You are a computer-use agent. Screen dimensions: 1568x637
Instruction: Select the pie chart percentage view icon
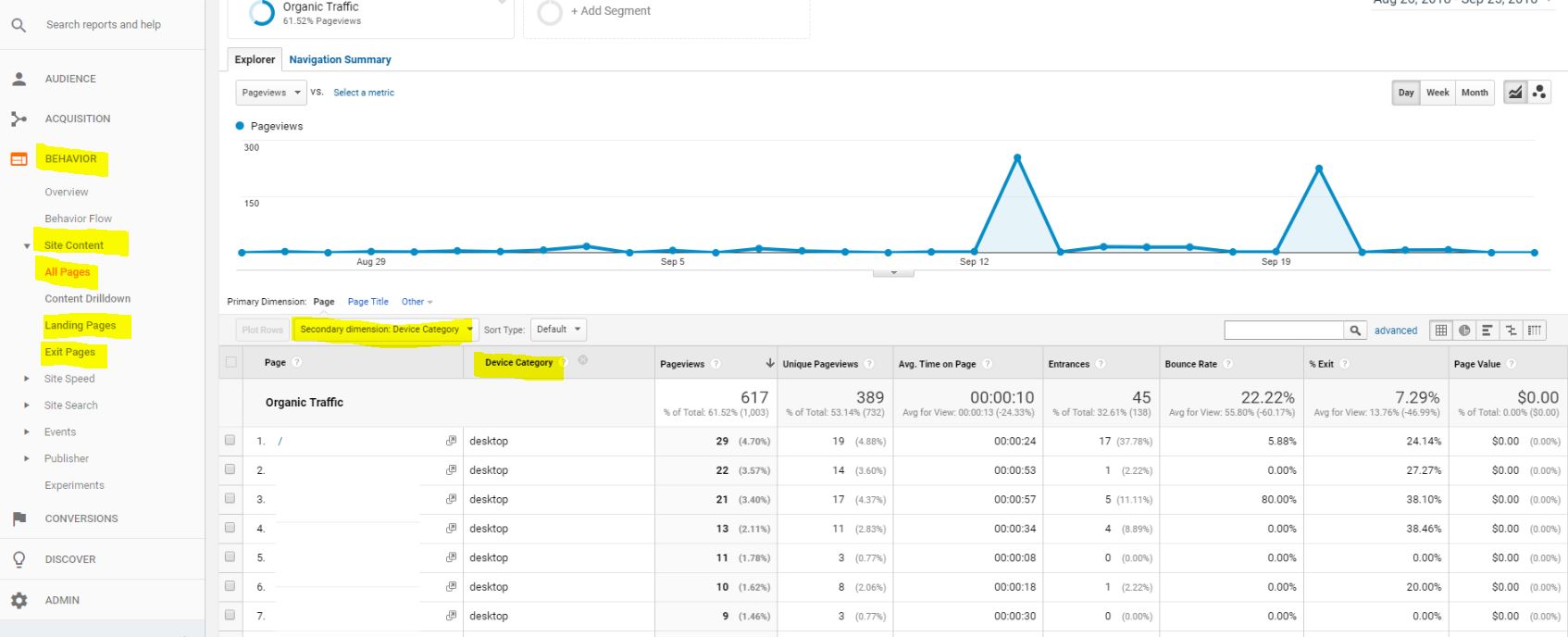1464,331
